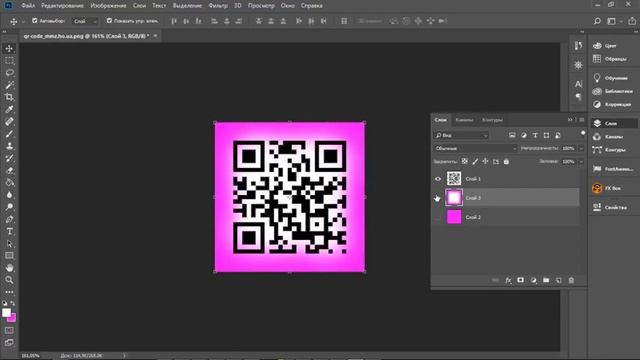Switch to the Контуры tab
640x360 pixels.
coord(492,120)
